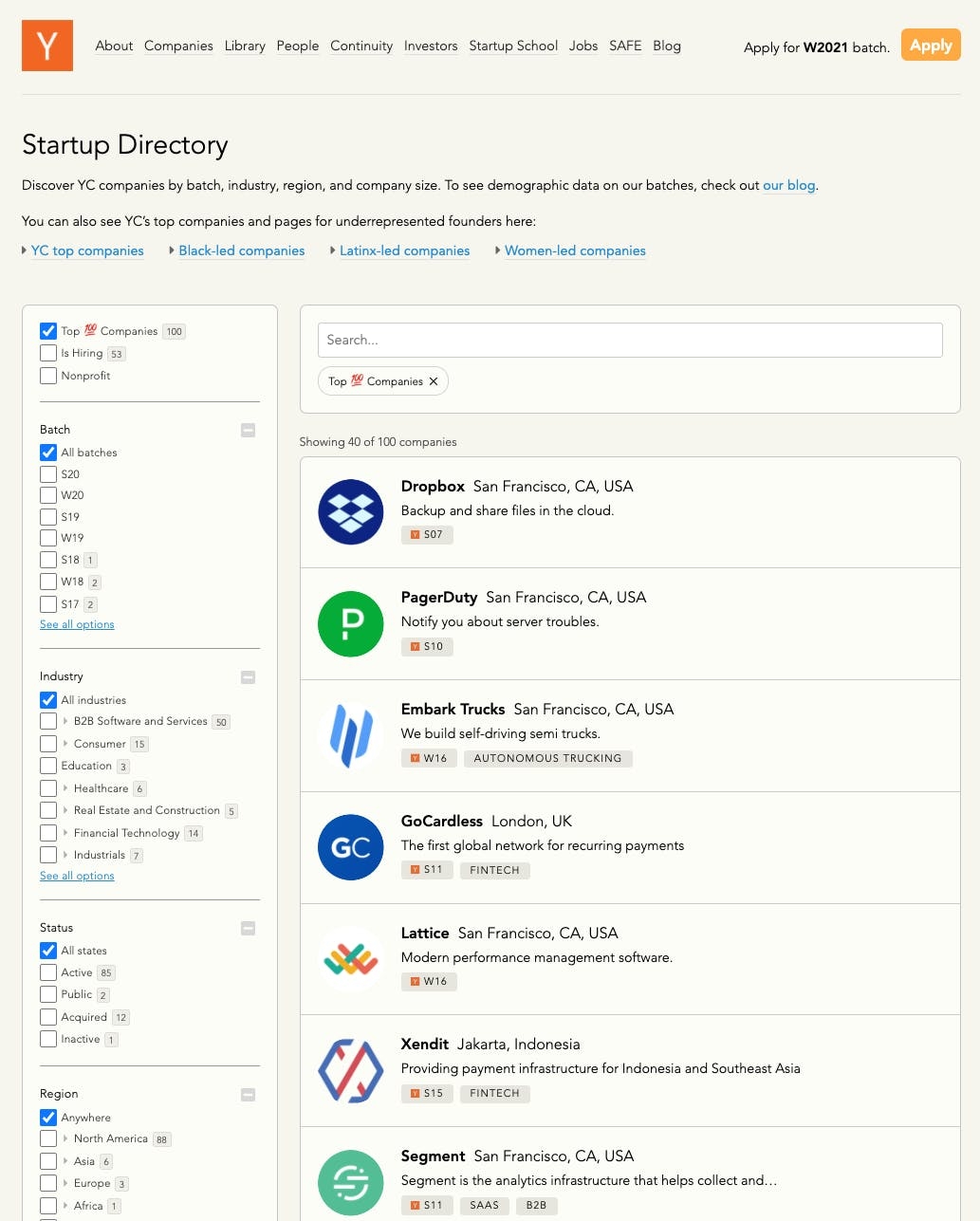Screen dimensions: 980x1221
Task: Click the S07 batch tag on Dropbox
Action: (427, 534)
